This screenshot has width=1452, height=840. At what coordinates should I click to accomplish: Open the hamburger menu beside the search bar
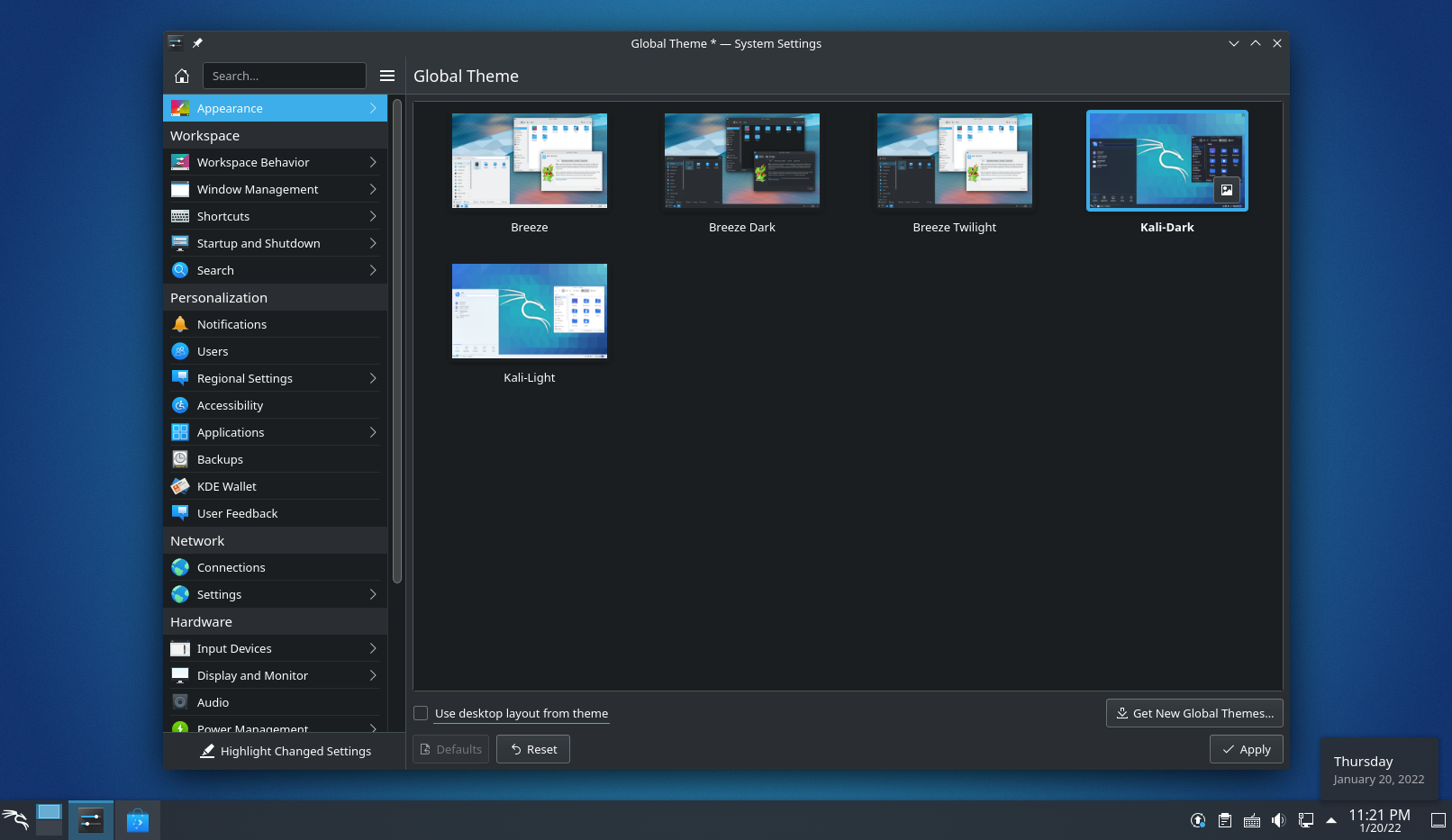387,76
